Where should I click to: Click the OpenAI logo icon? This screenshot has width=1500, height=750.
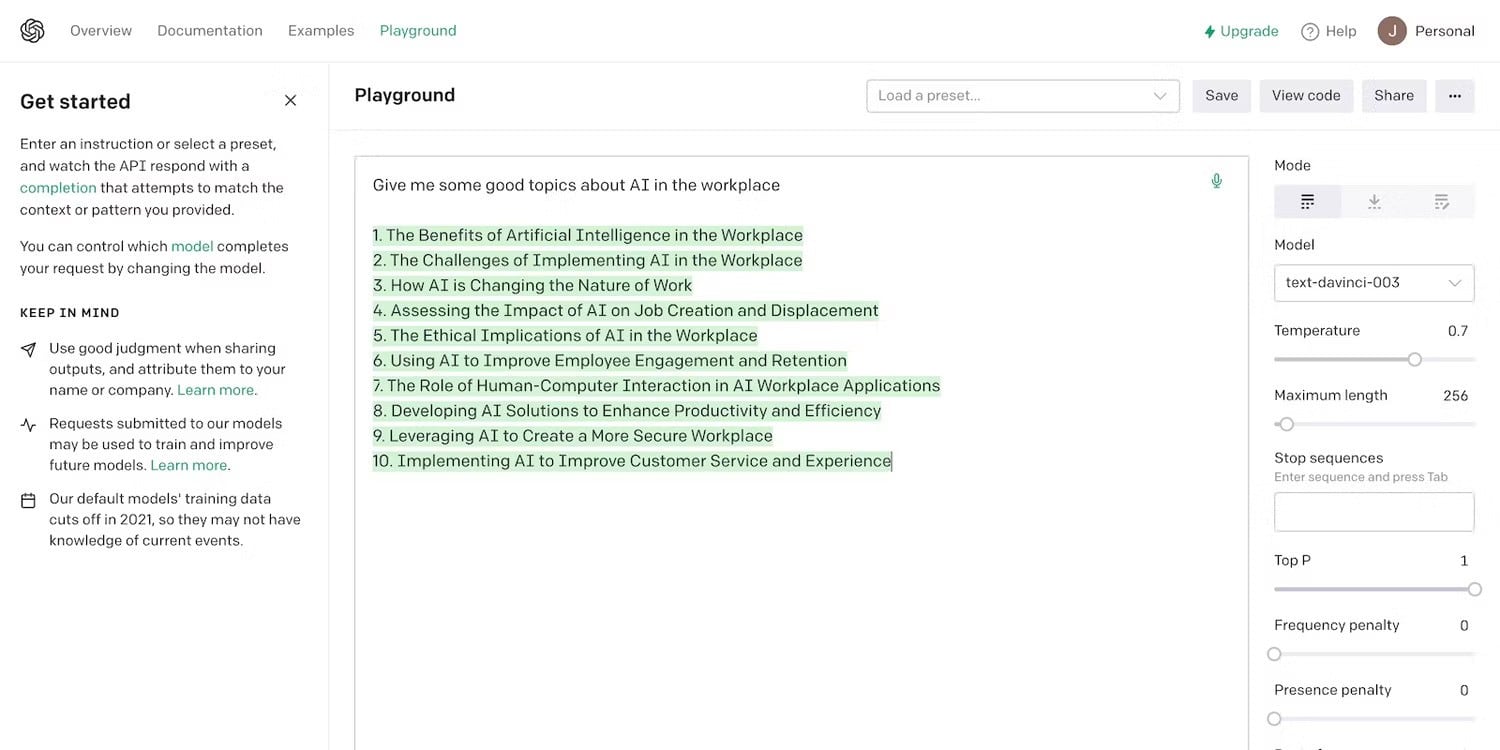(32, 31)
